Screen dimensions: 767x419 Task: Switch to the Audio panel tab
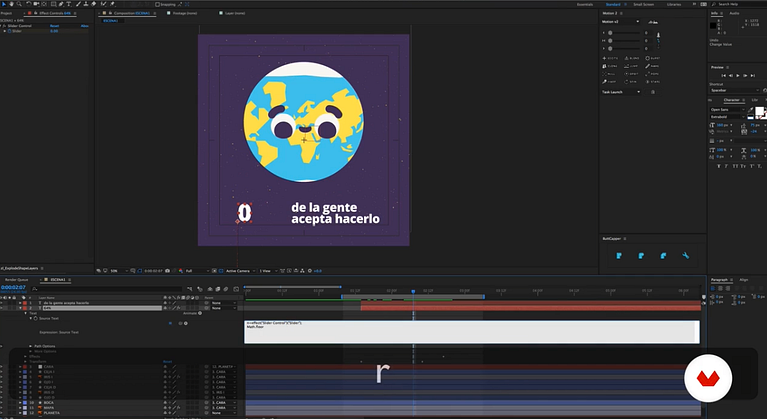coord(735,13)
